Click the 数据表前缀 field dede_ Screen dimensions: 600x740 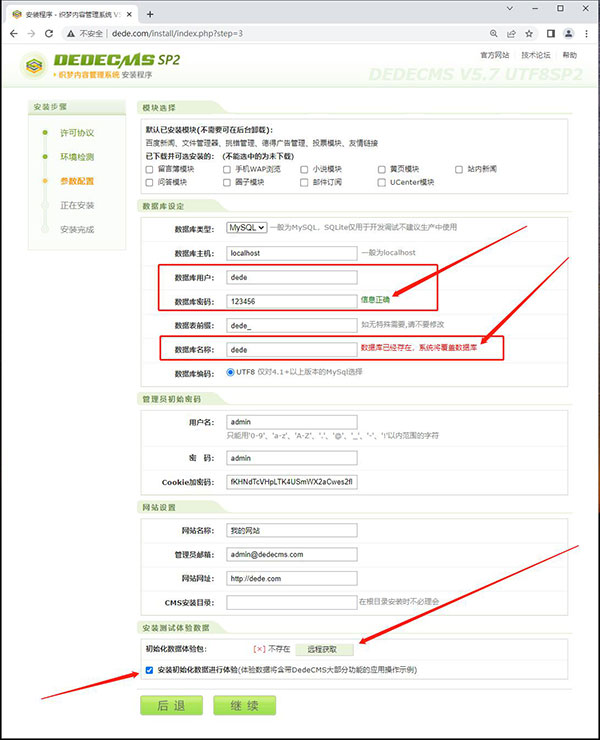click(x=292, y=325)
